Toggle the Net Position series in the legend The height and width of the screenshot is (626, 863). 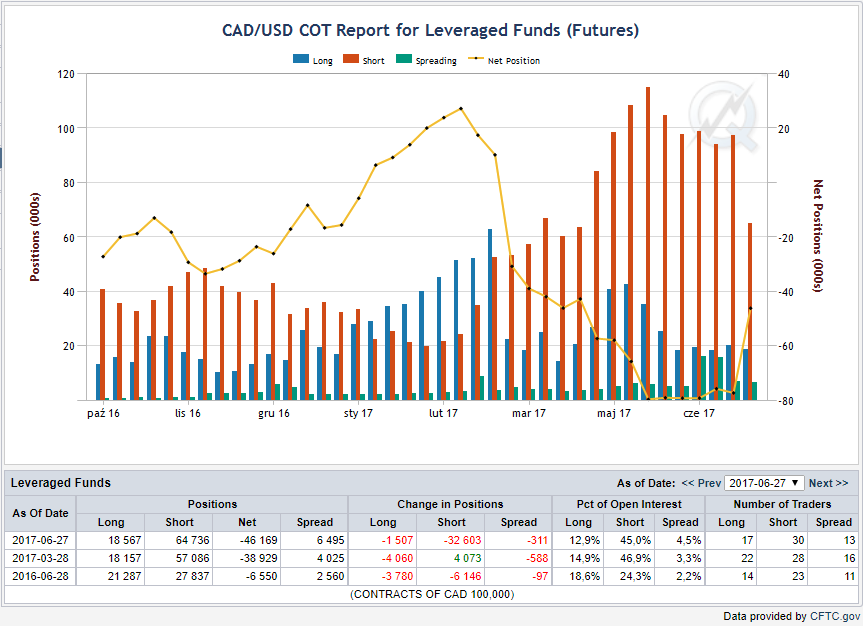504,60
